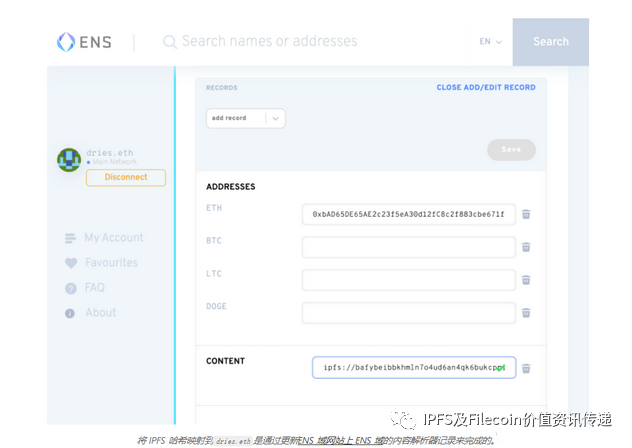The image size is (632, 448).
Task: Click the LTC address field
Action: [x=409, y=280]
